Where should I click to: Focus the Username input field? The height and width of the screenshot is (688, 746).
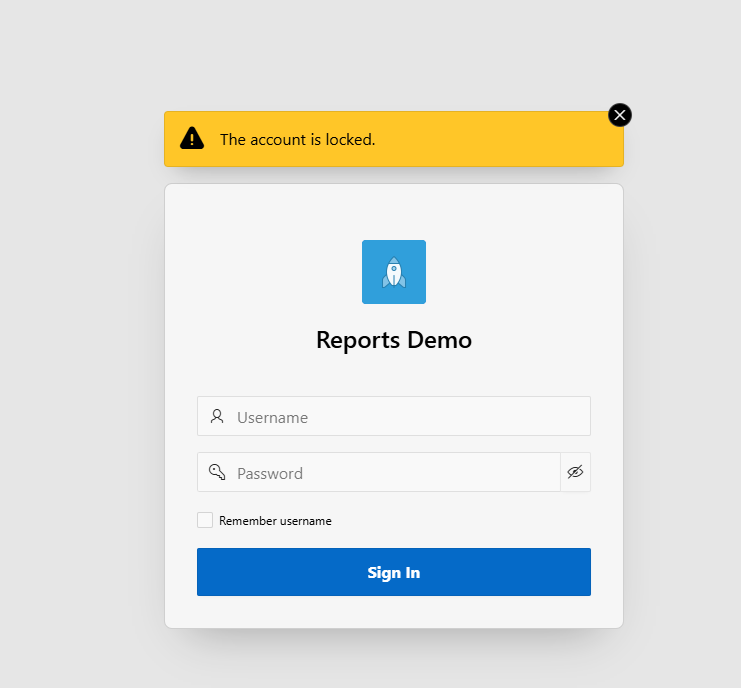point(410,416)
